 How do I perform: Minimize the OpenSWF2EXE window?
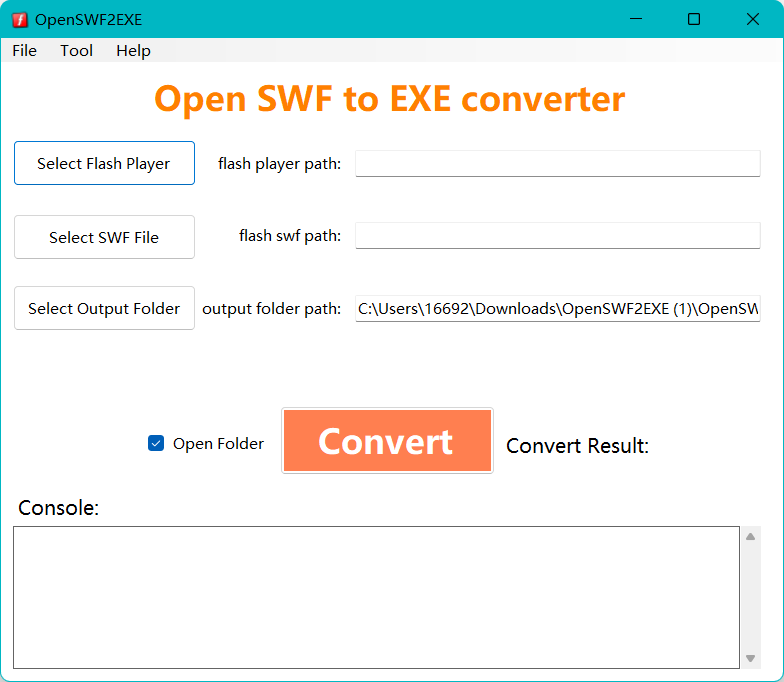(636, 19)
